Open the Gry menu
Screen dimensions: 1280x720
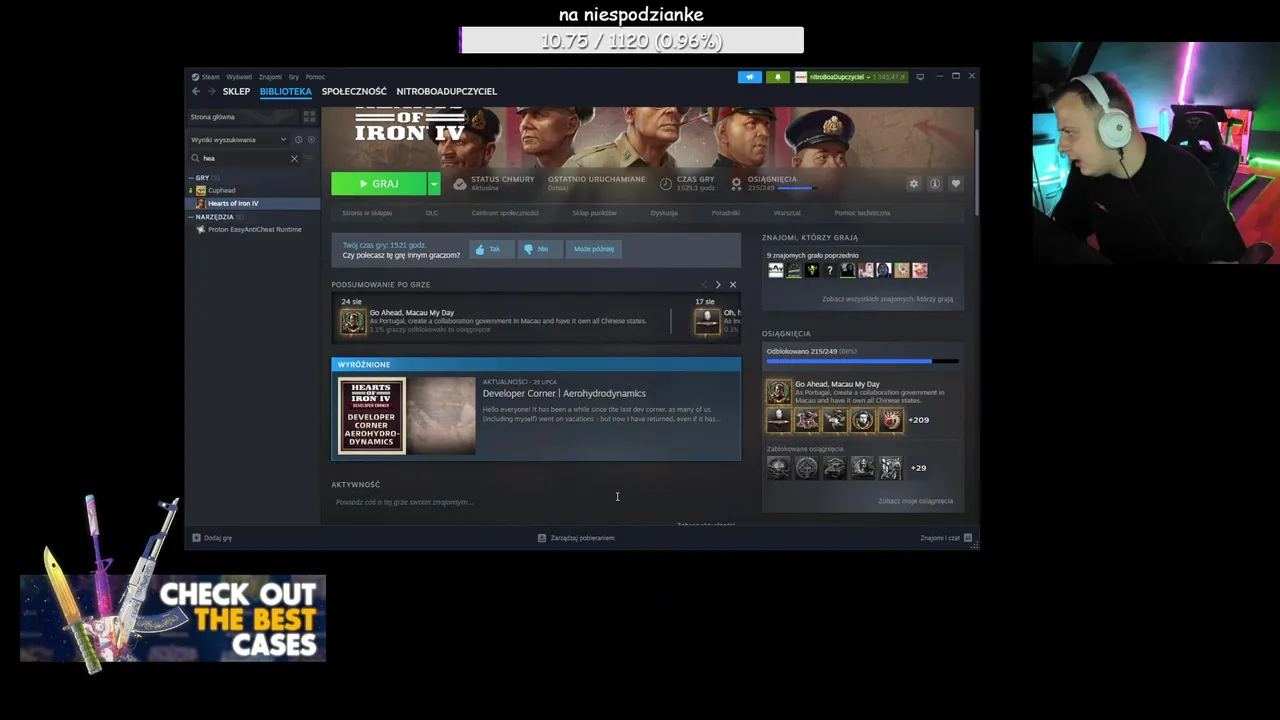coord(294,77)
